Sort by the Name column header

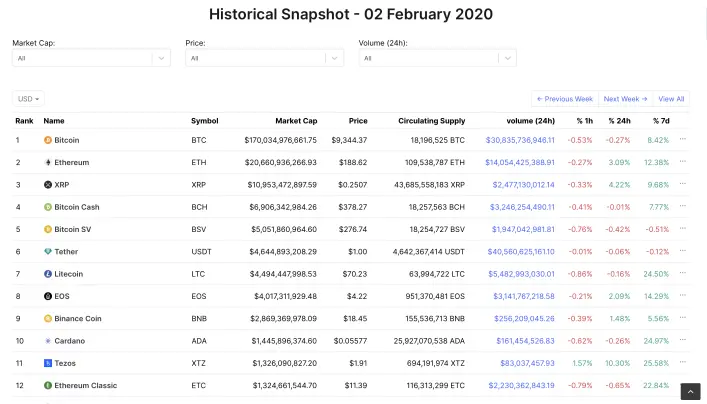[54, 121]
